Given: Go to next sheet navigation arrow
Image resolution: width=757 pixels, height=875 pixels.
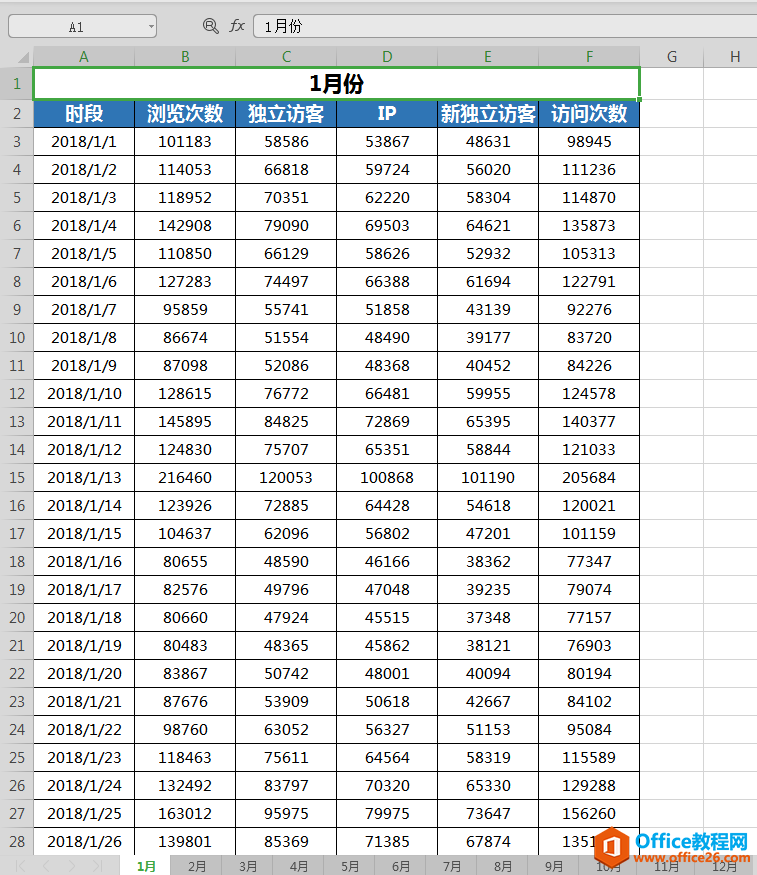Looking at the screenshot, I should pos(71,866).
